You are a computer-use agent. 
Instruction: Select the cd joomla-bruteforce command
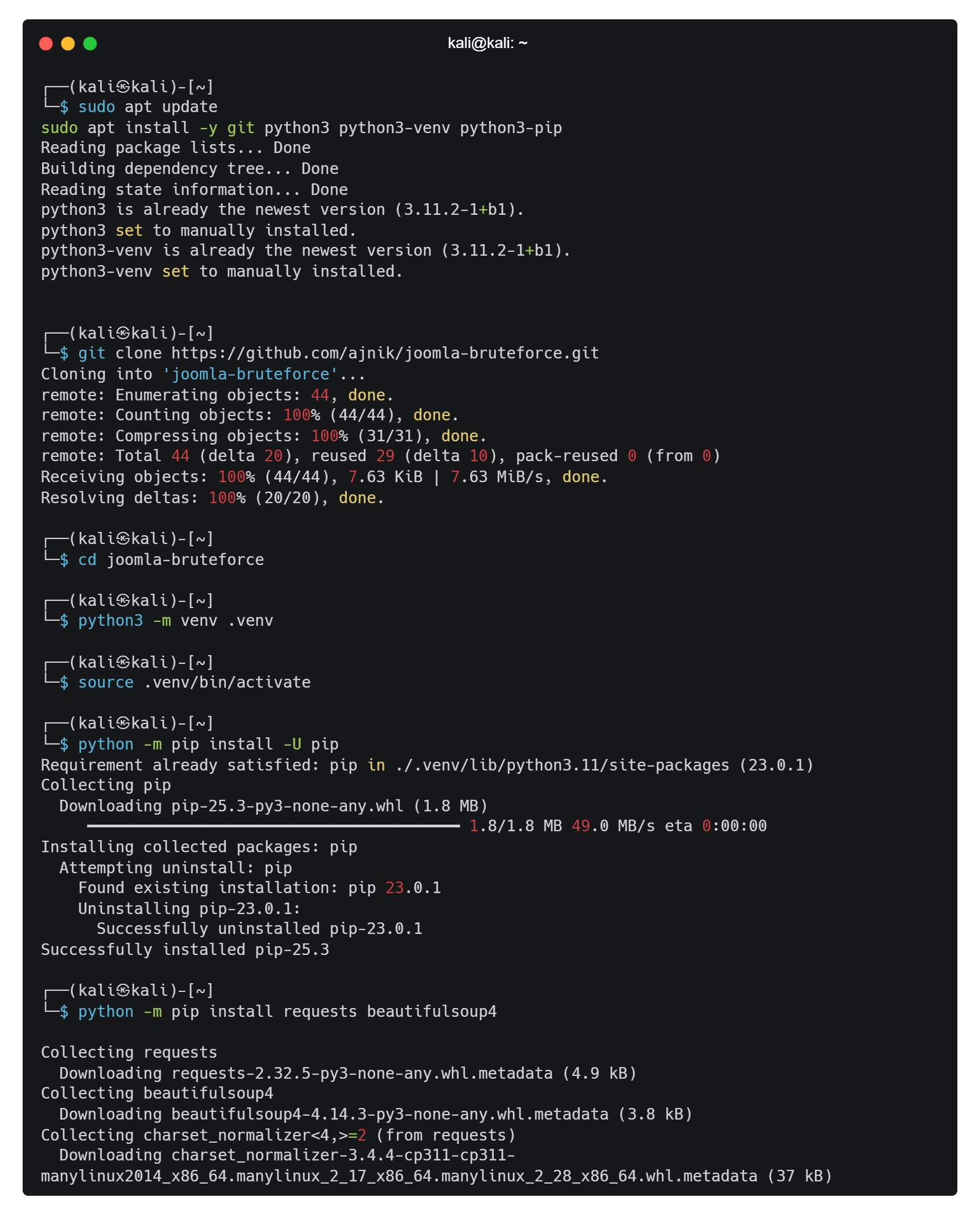click(170, 560)
